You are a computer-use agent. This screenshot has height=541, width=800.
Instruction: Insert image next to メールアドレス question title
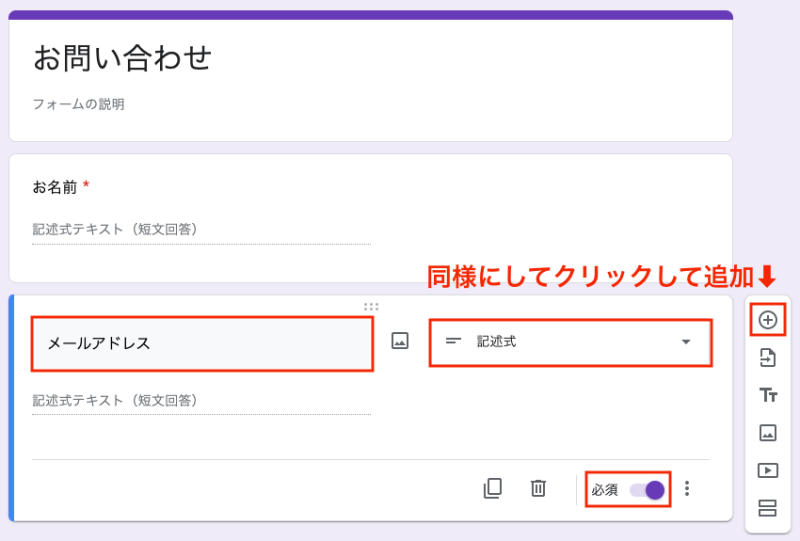[400, 341]
